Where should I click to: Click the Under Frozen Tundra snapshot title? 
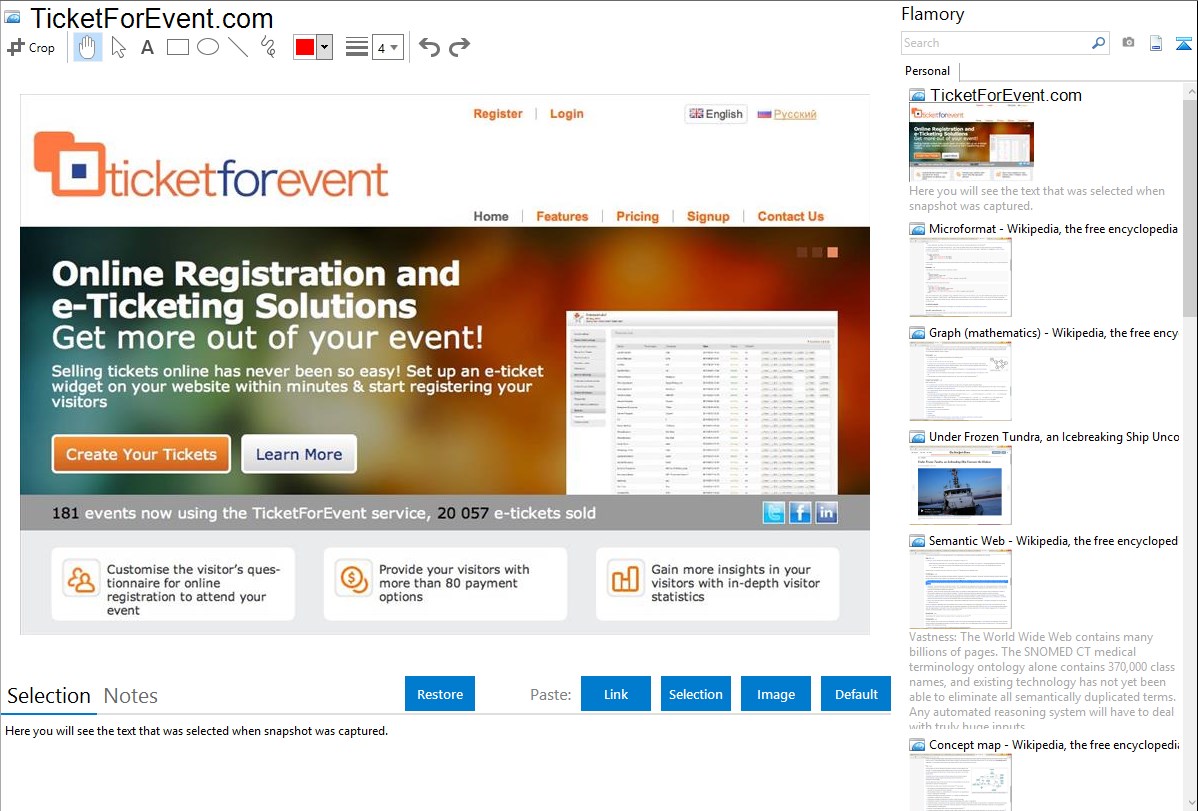click(x=1054, y=436)
